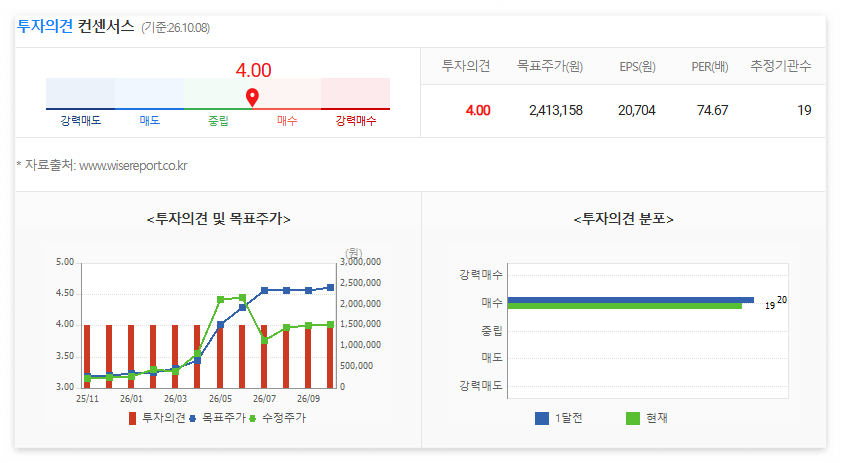Select the 매도 gauge label
Viewport: 841px width, 463px height.
150,121
